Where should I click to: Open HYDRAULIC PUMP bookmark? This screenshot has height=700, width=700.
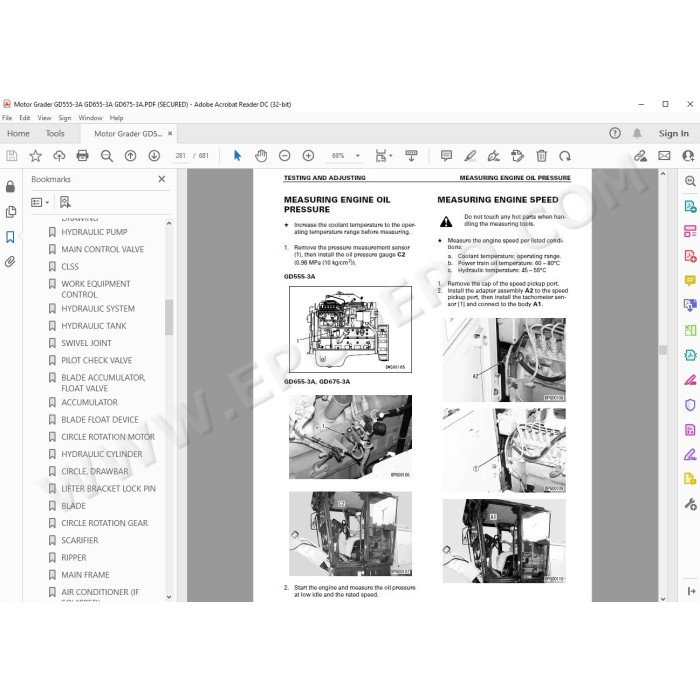click(94, 232)
